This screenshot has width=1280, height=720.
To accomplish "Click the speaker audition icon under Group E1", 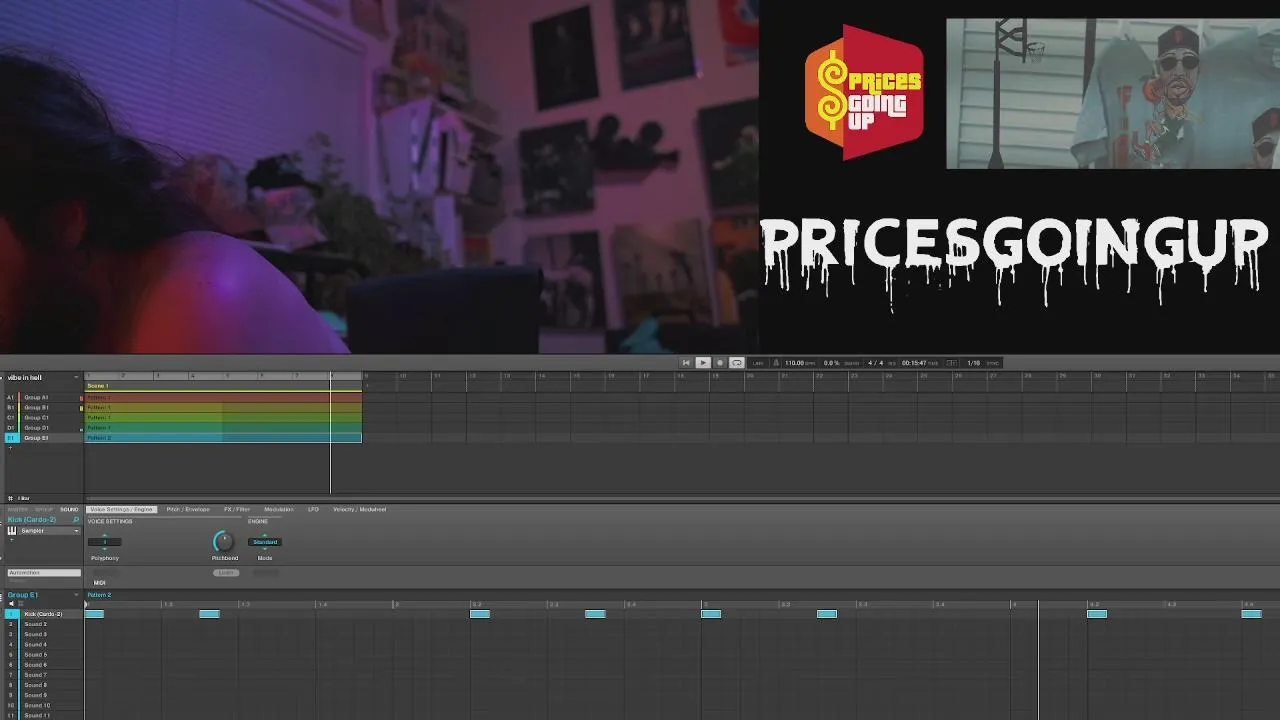I will (x=12, y=604).
